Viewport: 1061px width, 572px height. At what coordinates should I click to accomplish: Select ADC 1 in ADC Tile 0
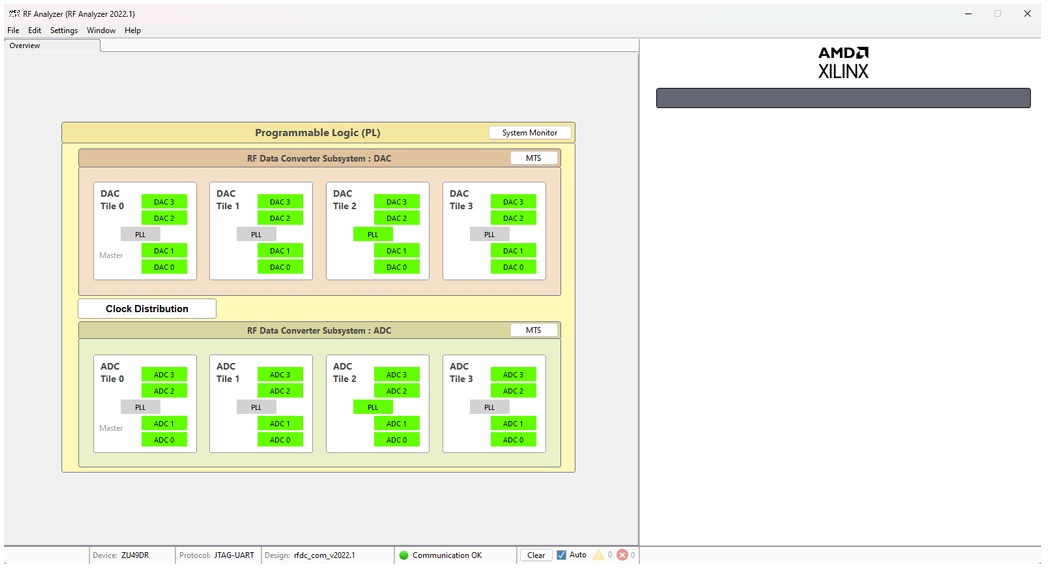coord(164,423)
